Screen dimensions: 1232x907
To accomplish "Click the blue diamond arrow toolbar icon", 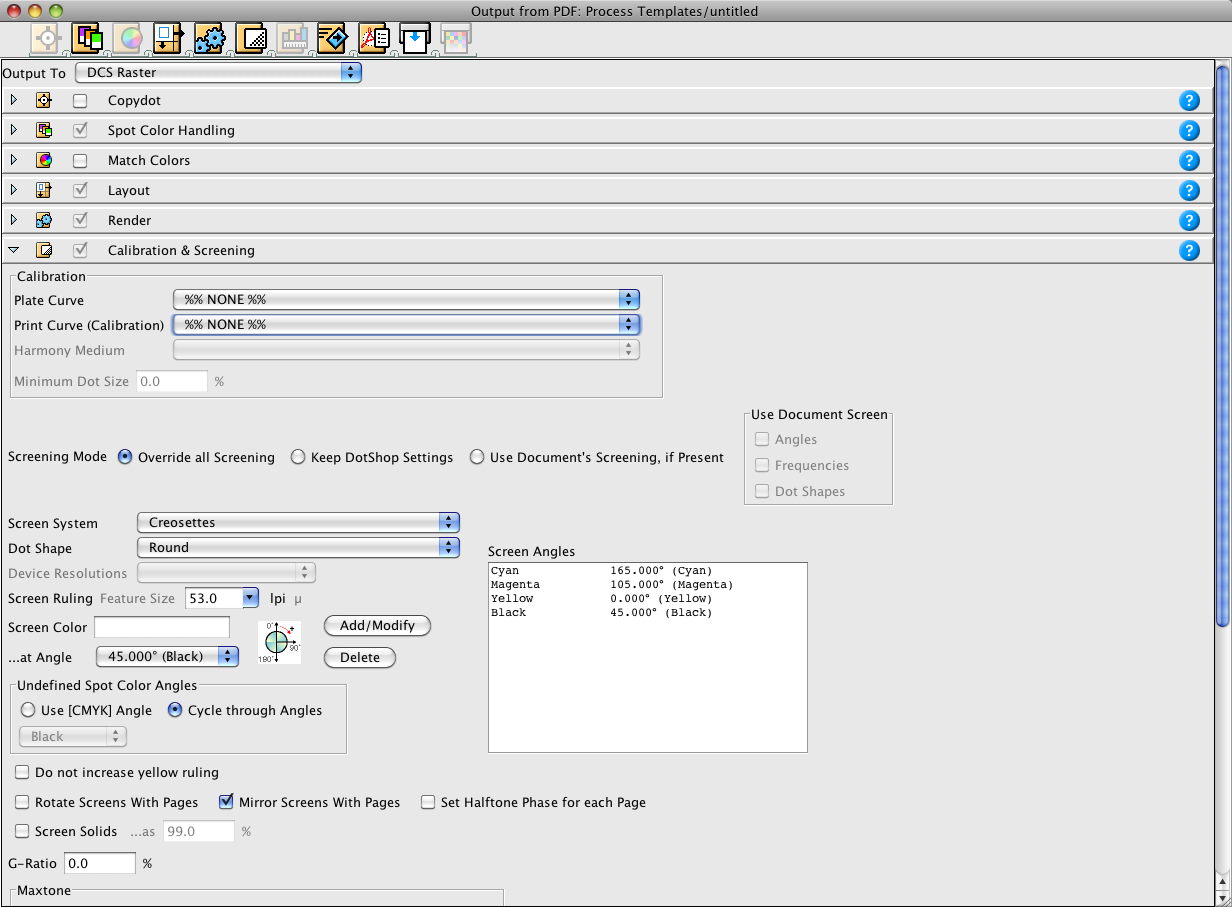I will pyautogui.click(x=333, y=39).
